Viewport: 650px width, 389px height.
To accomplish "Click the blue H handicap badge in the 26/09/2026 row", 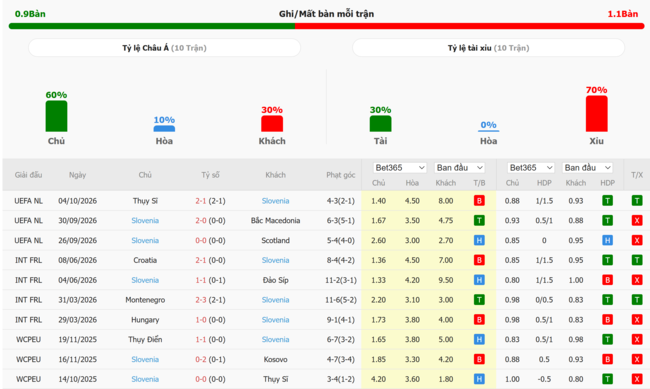I will [607, 240].
